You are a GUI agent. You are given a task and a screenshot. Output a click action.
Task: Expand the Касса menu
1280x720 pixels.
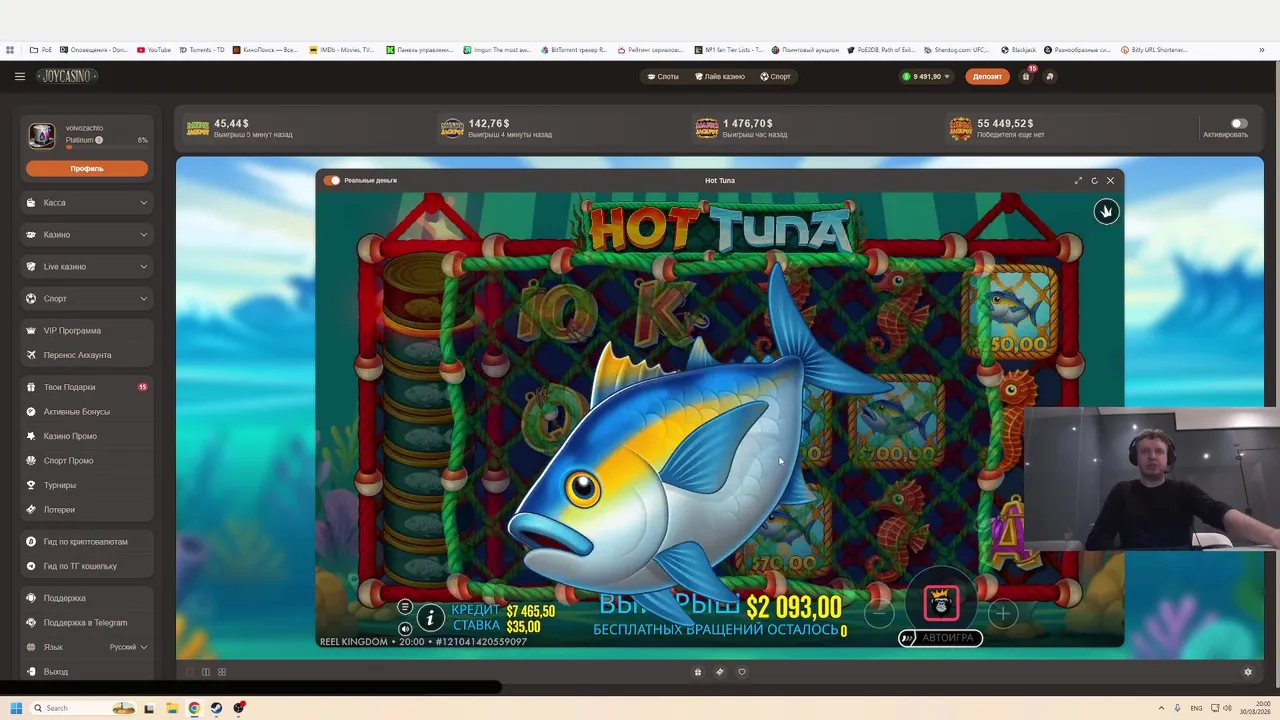coord(88,202)
